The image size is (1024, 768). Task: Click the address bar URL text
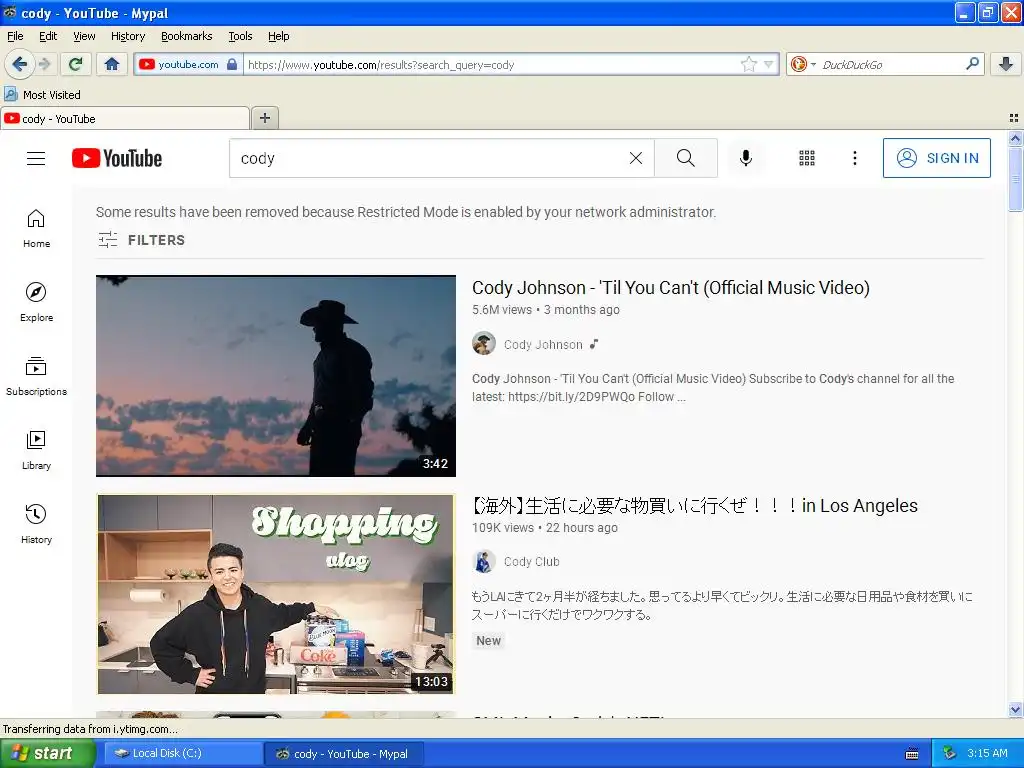point(381,65)
